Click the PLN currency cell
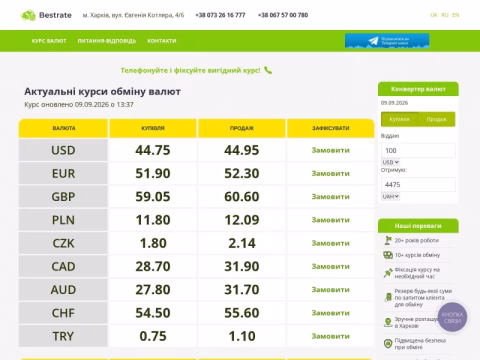Screen dimensions: 480x360 63,220
